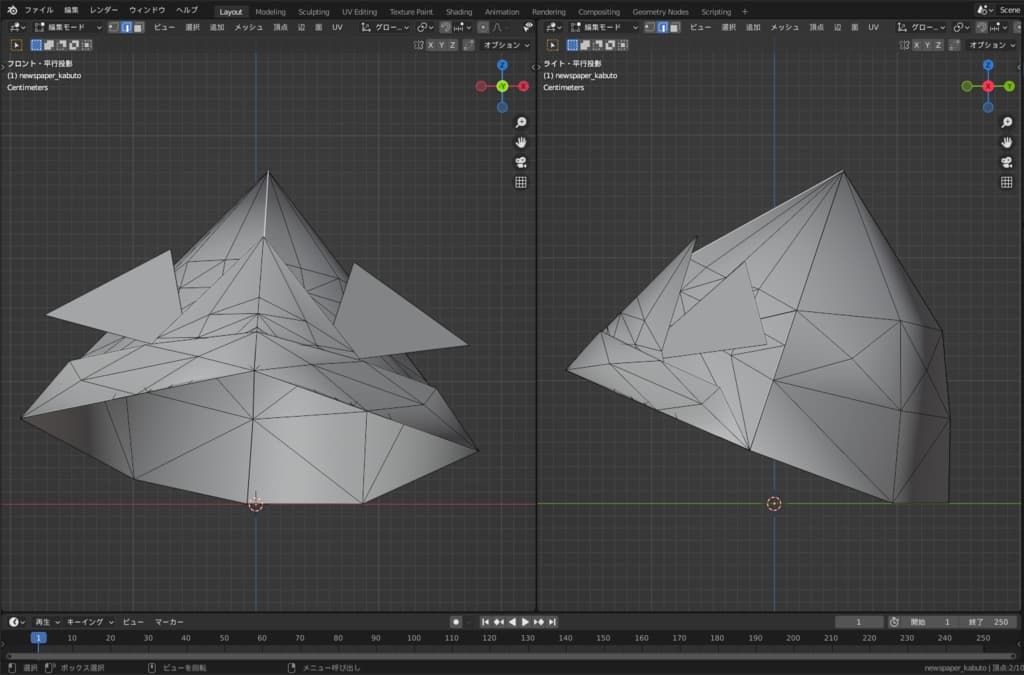Click the current frame number field

pyautogui.click(x=859, y=622)
